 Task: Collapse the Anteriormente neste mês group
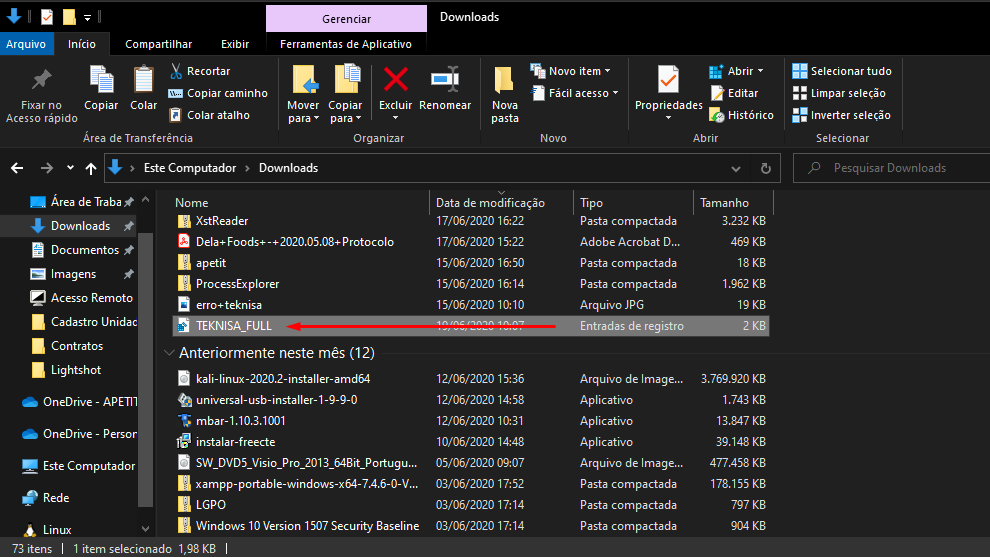(x=167, y=353)
